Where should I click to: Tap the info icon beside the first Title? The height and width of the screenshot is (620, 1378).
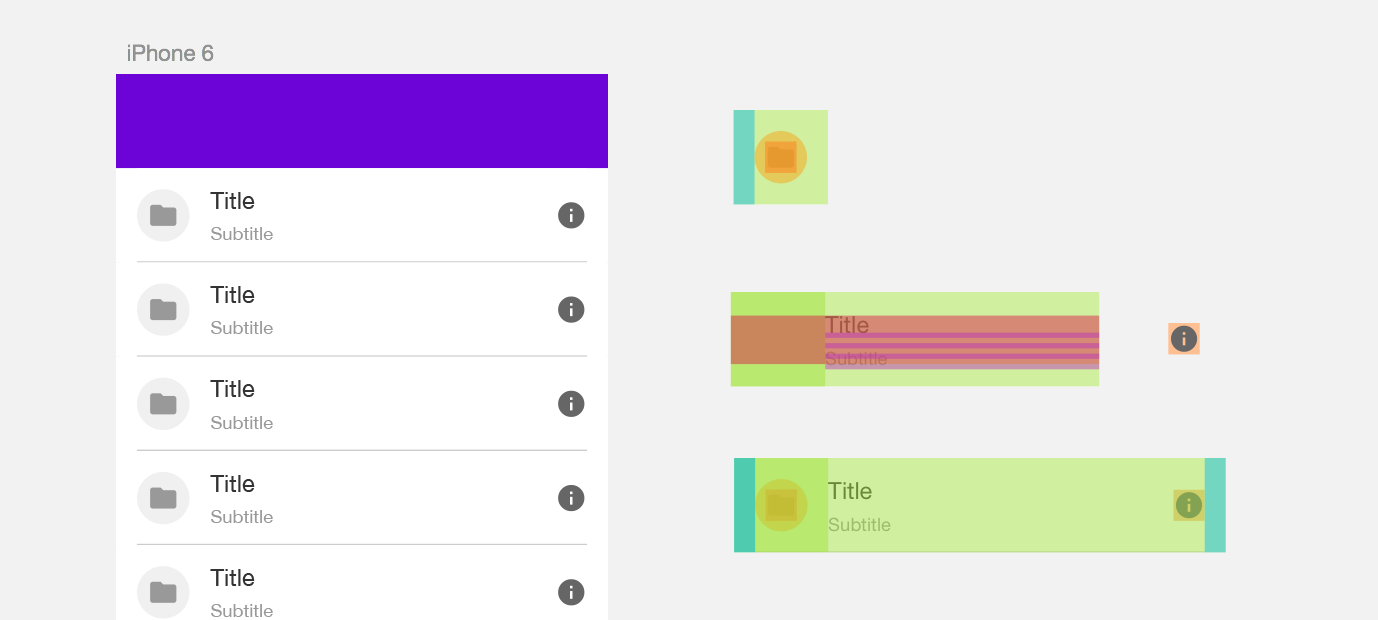[571, 215]
